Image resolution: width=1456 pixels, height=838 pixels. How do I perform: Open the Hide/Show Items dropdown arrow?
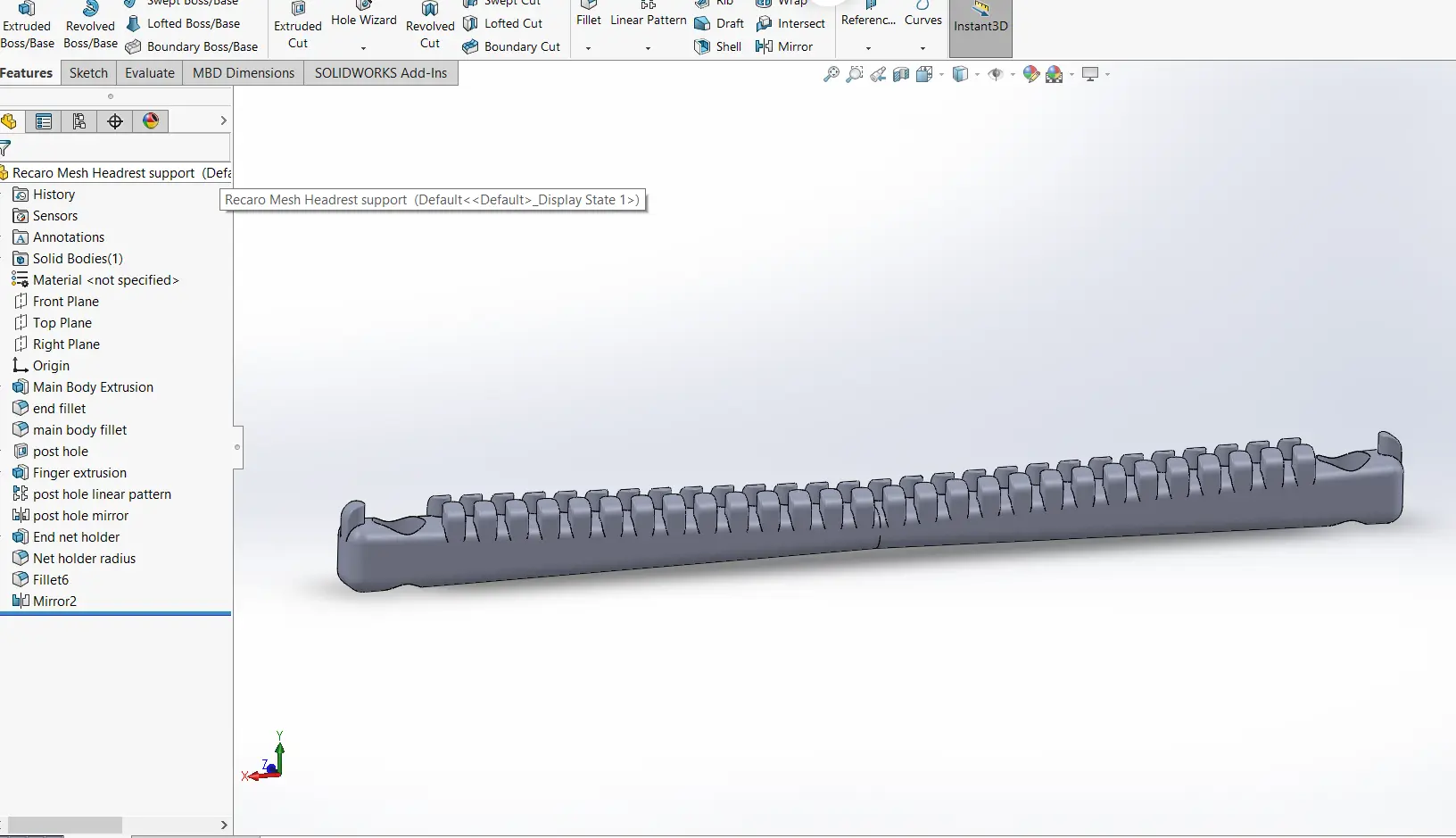point(1013,74)
